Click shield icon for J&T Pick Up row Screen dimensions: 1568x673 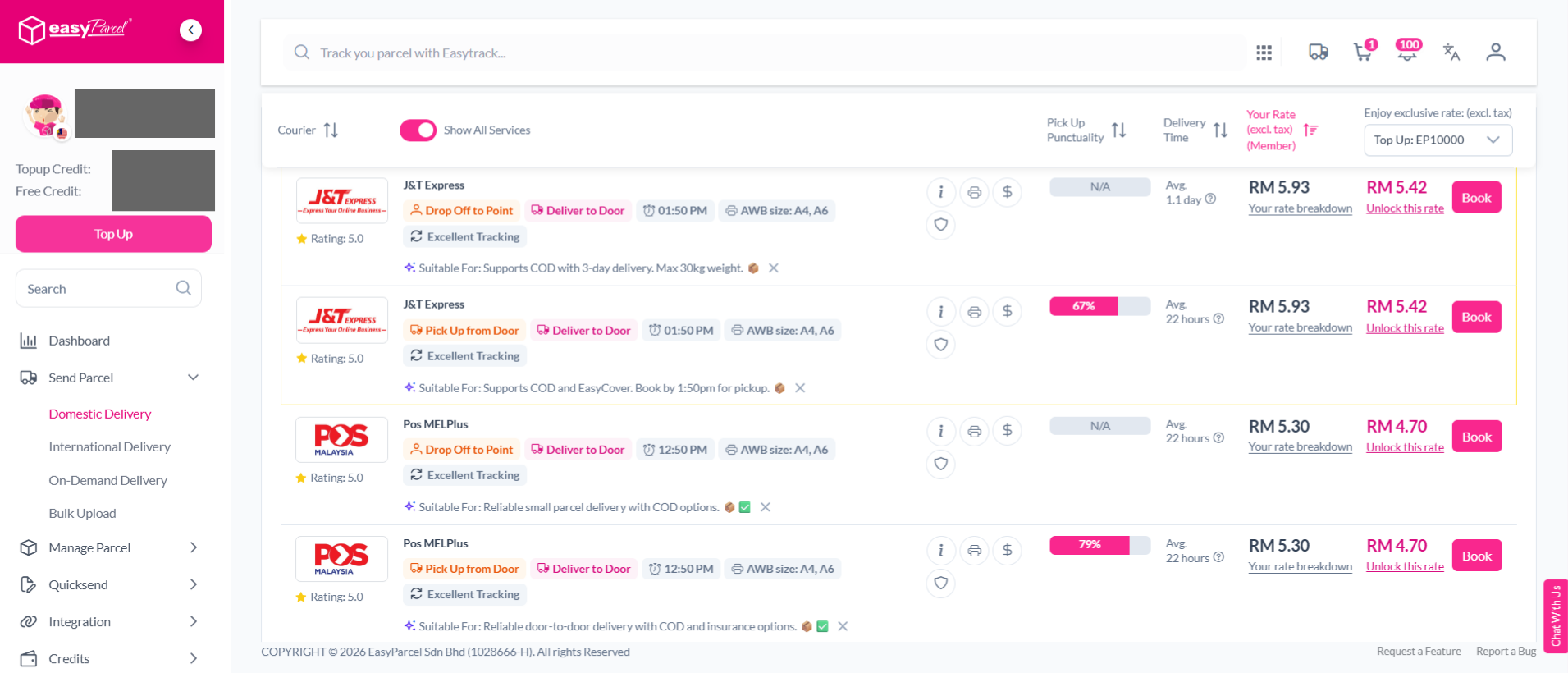[x=940, y=345]
